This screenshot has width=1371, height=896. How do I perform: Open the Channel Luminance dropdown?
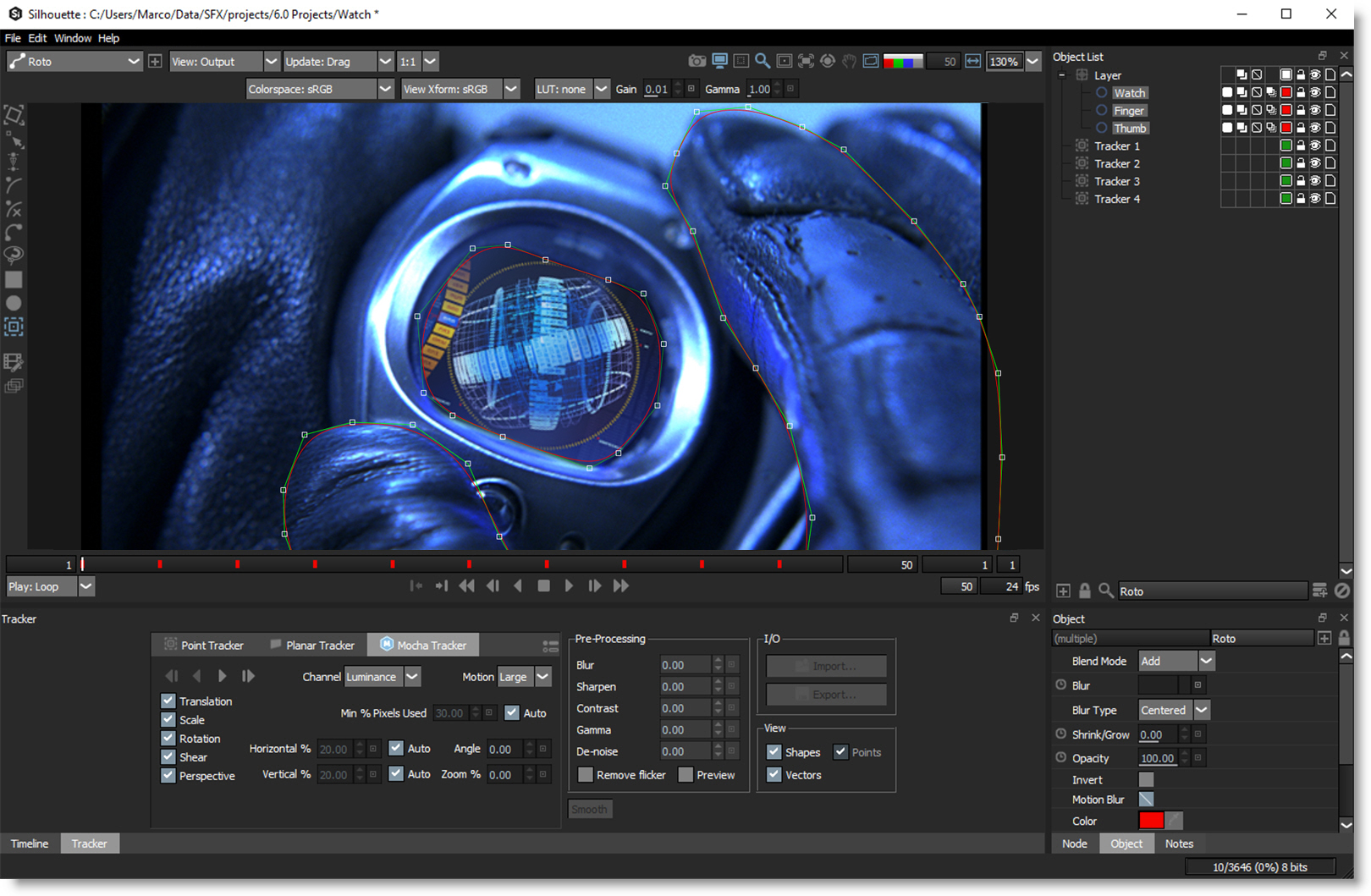coord(412,677)
